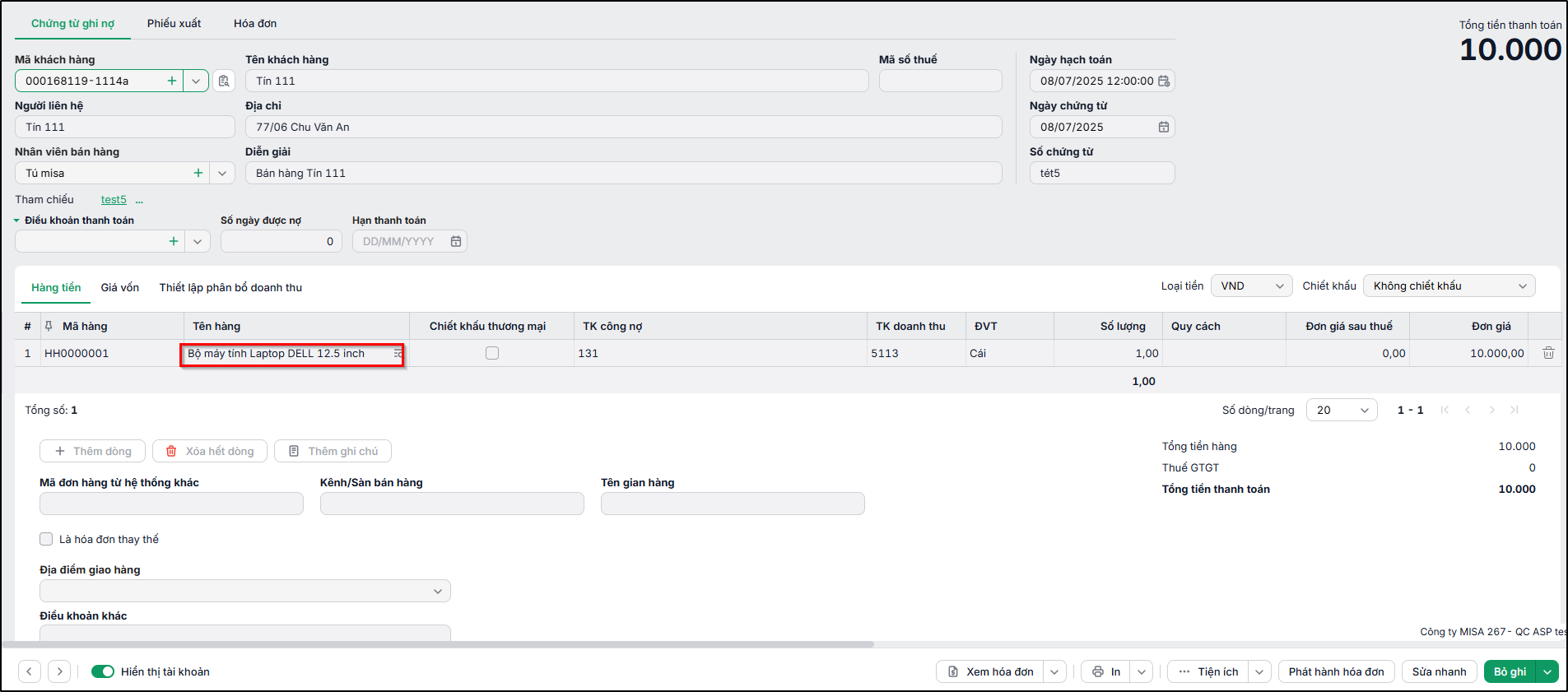Click the Xem hóa đơn button
Image resolution: width=1568 pixels, height=692 pixels.
[990, 671]
